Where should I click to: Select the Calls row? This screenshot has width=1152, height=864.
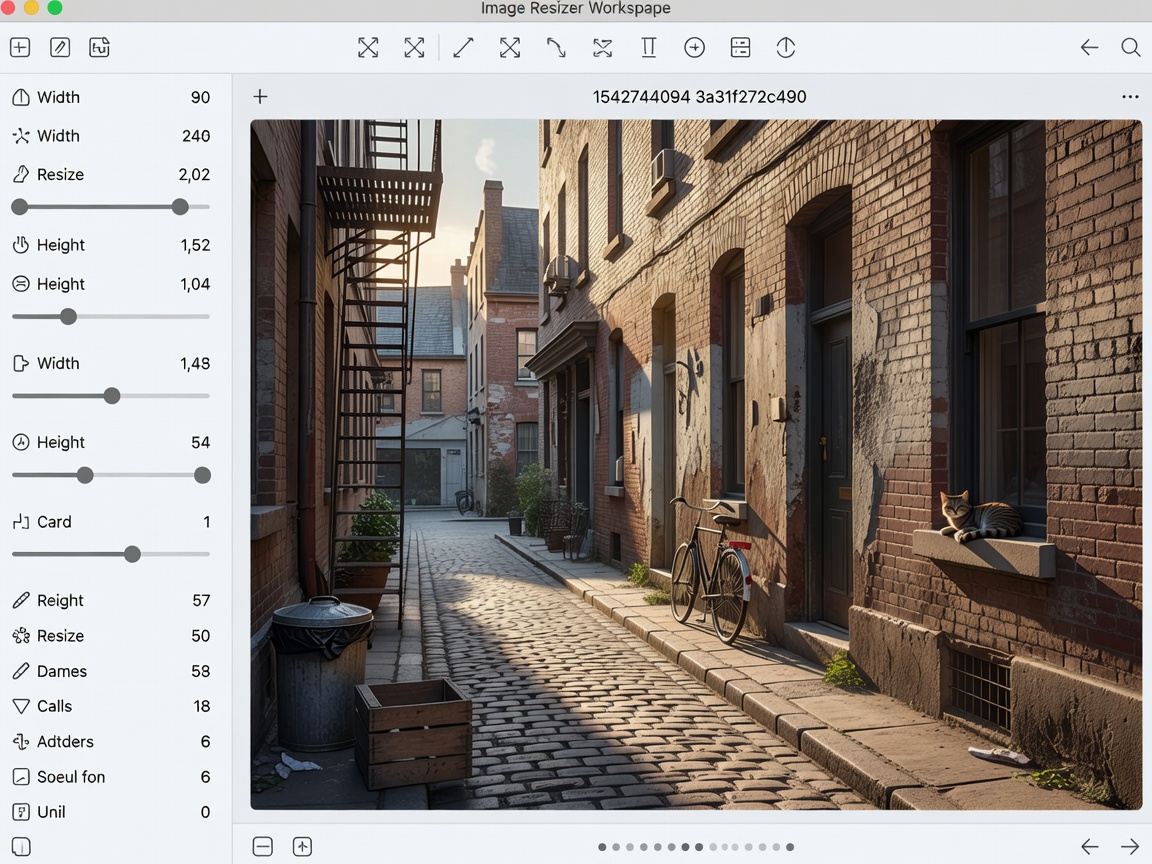[111, 706]
